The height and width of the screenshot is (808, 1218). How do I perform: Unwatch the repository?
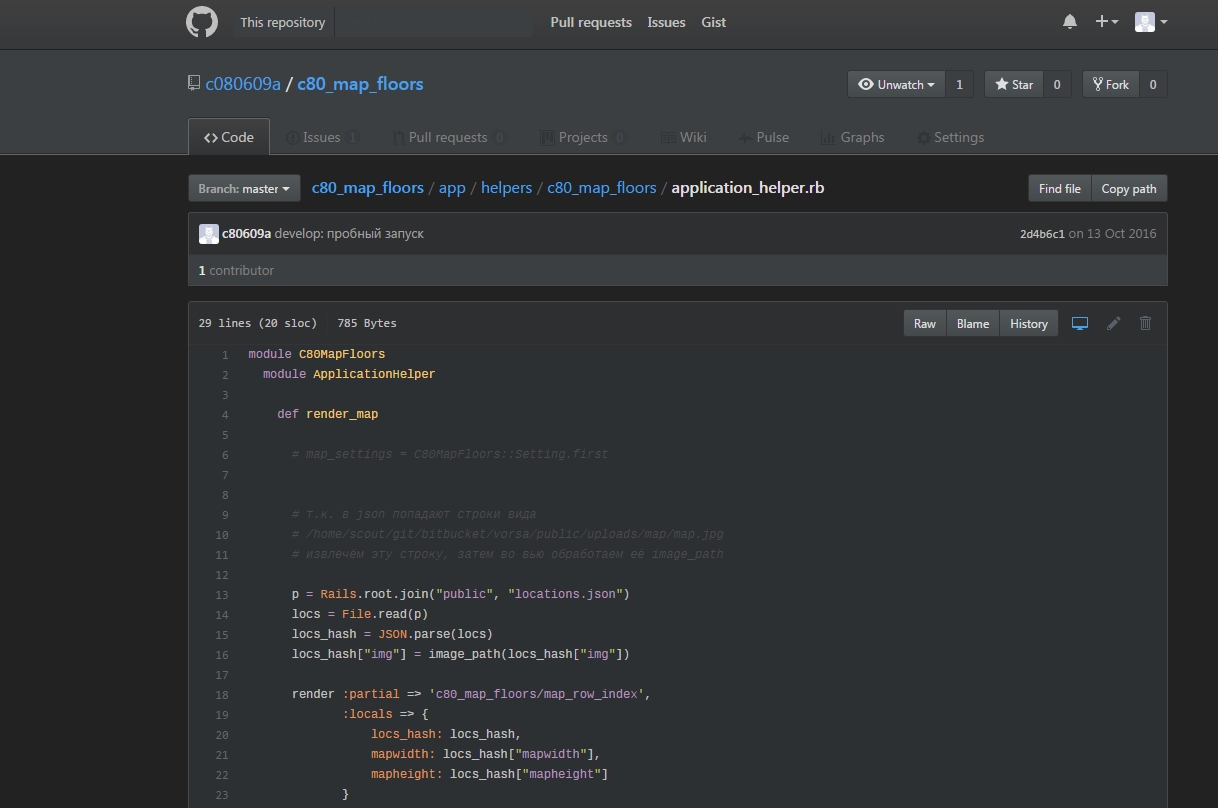pos(895,84)
